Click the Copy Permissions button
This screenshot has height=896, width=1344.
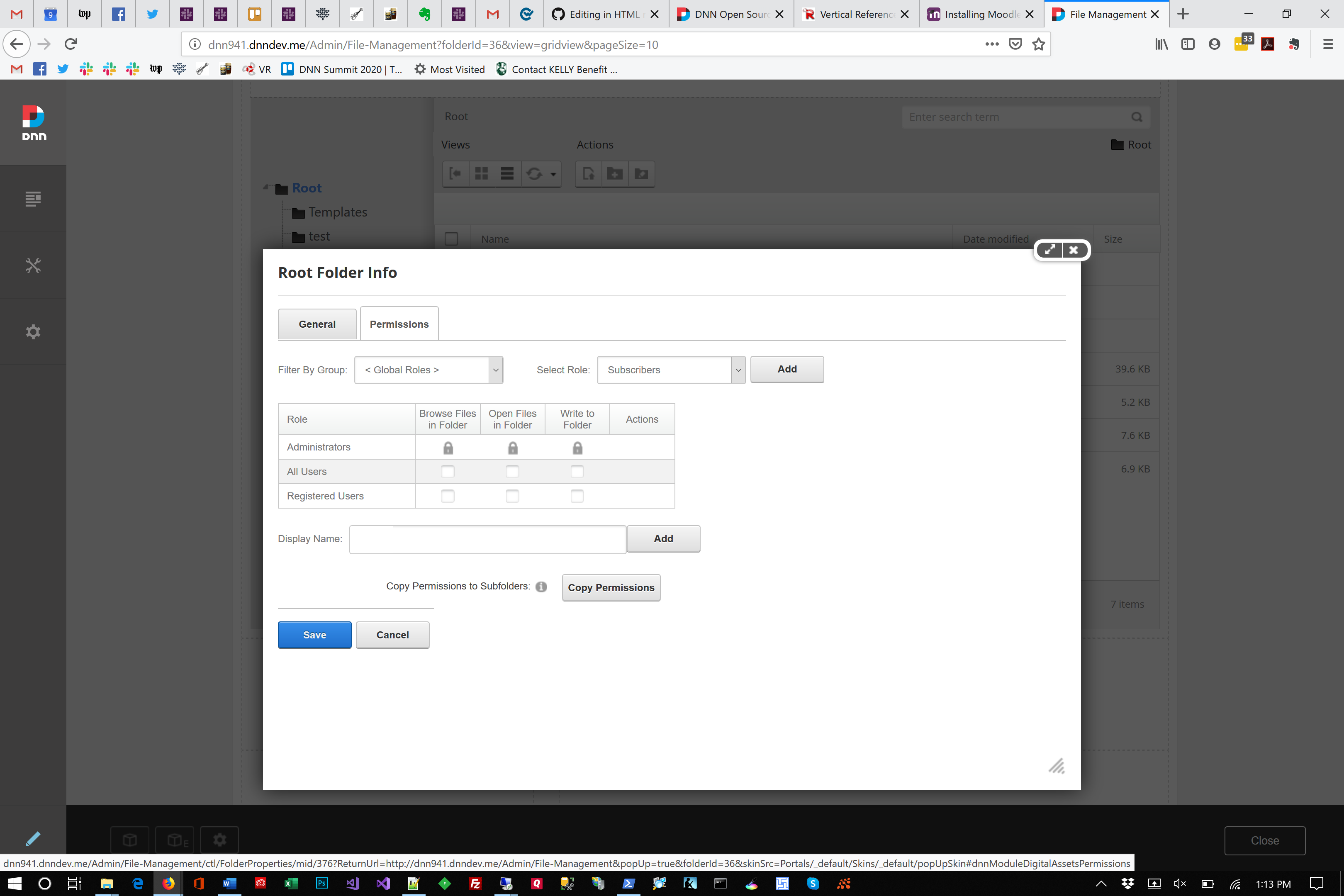coord(611,587)
